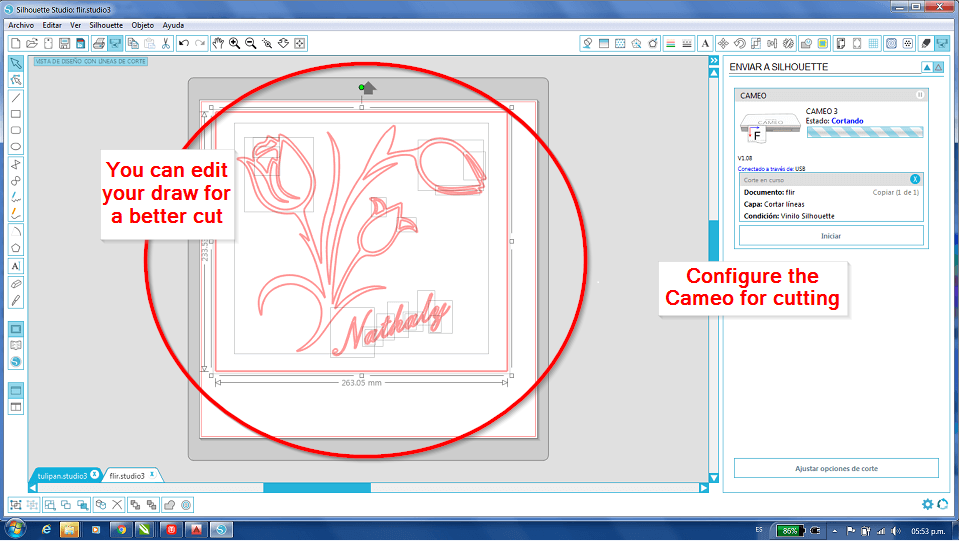Send to Silhouette icon in left toolbar group

[x=115, y=43]
